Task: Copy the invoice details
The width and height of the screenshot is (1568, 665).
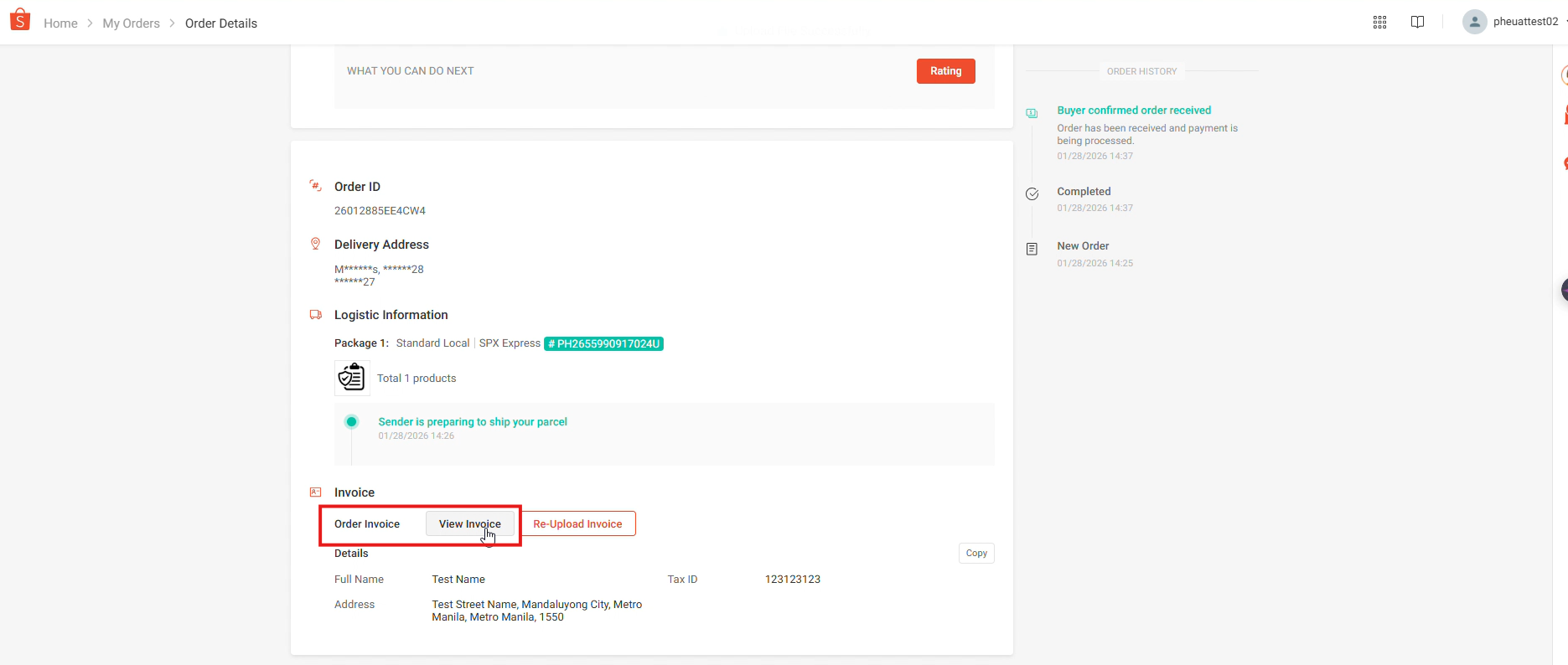Action: [x=976, y=554]
